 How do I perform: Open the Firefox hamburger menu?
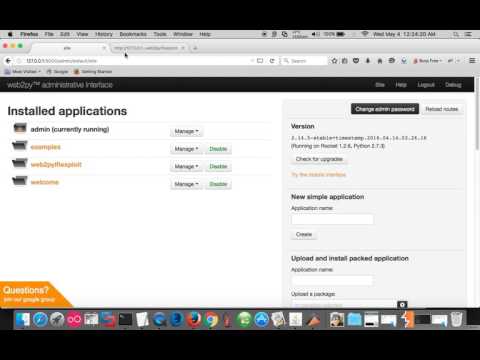pos(472,61)
